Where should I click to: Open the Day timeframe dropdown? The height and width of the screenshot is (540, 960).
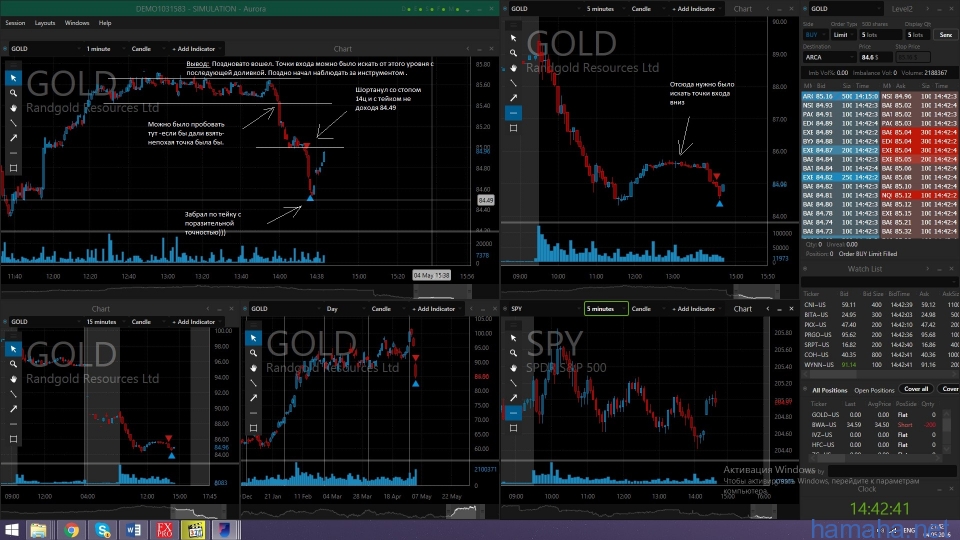coord(345,309)
